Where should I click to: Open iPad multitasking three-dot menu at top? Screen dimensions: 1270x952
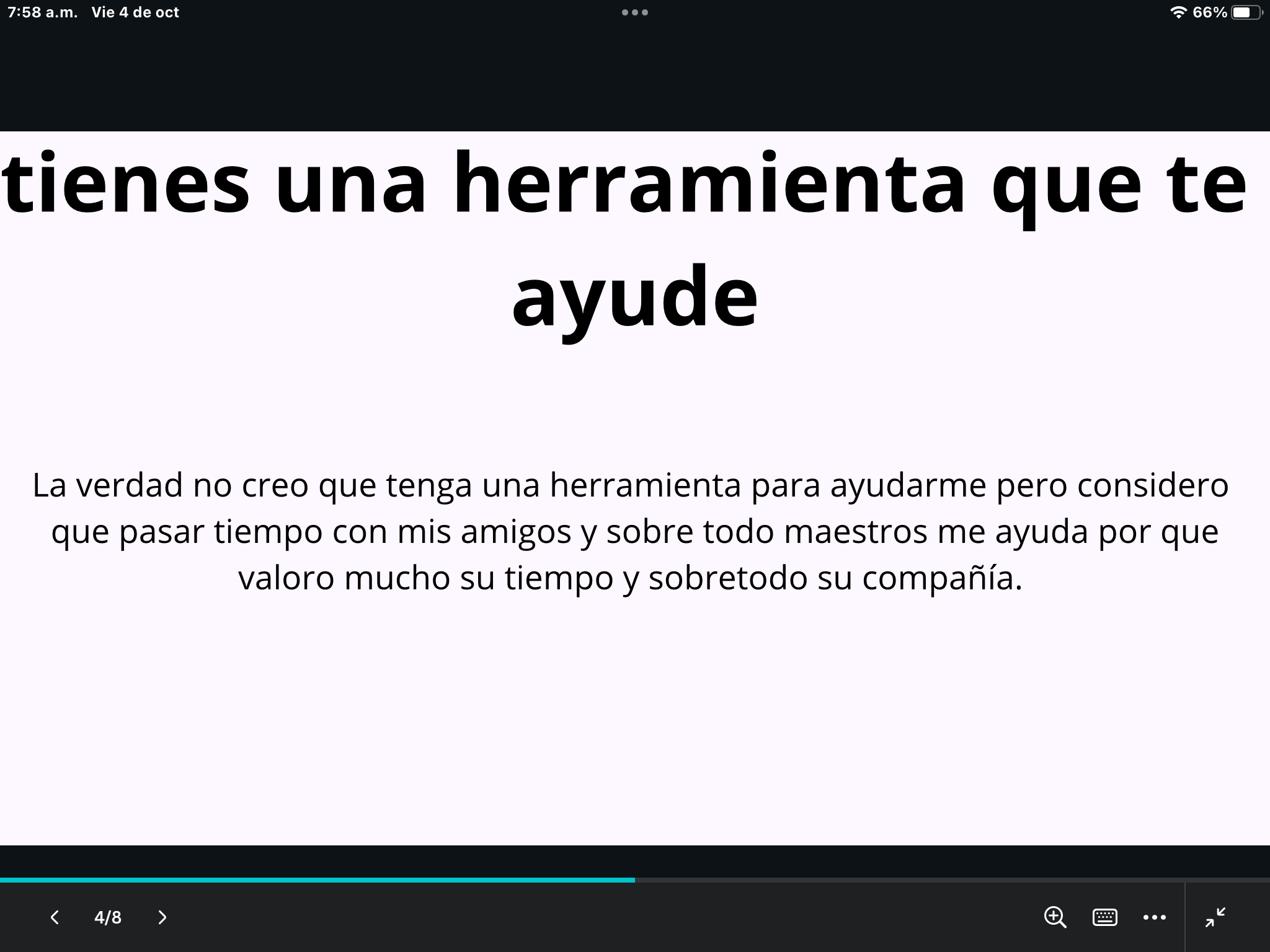635,12
